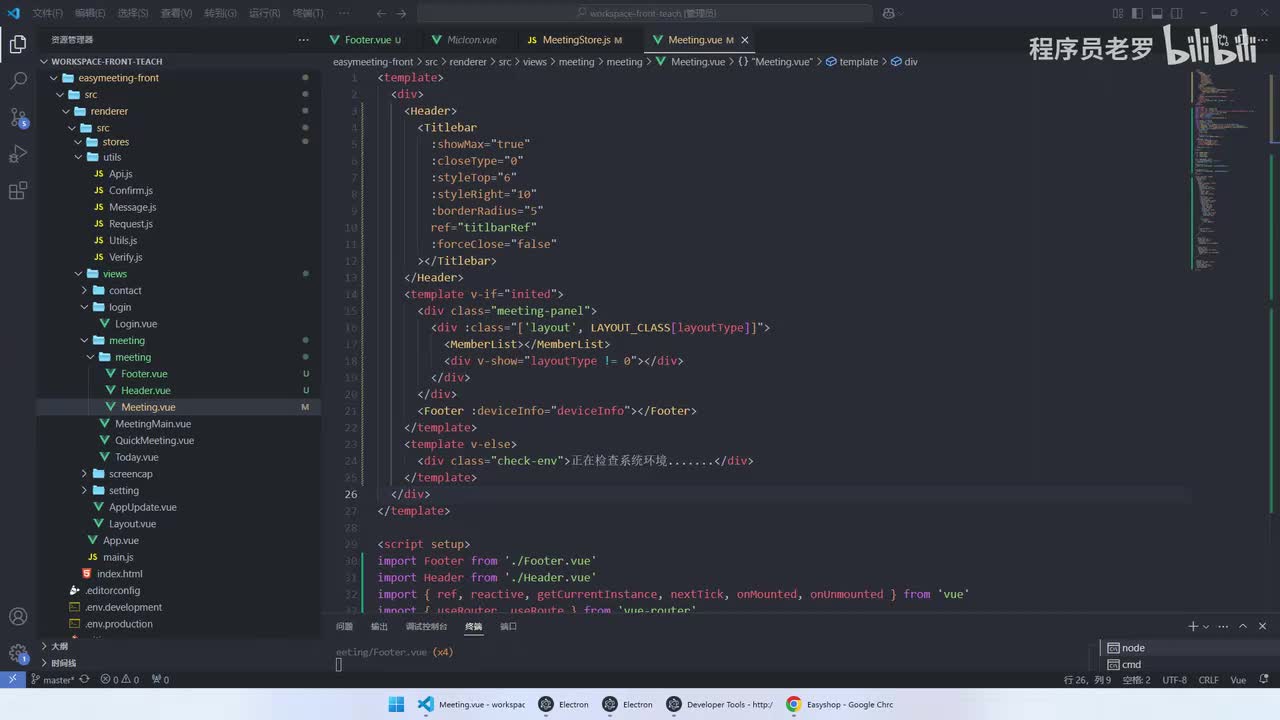Open Source Control view in activity bar
This screenshot has width=1280, height=720.
point(18,117)
